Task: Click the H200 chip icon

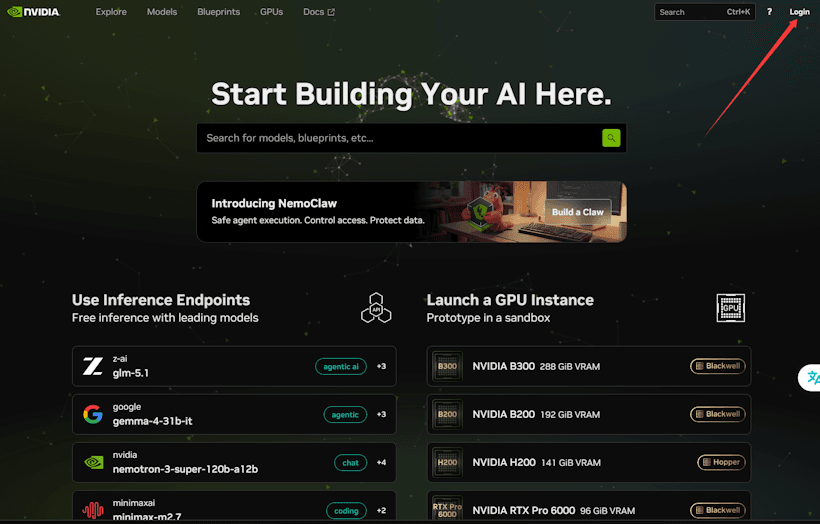Action: coord(447,462)
